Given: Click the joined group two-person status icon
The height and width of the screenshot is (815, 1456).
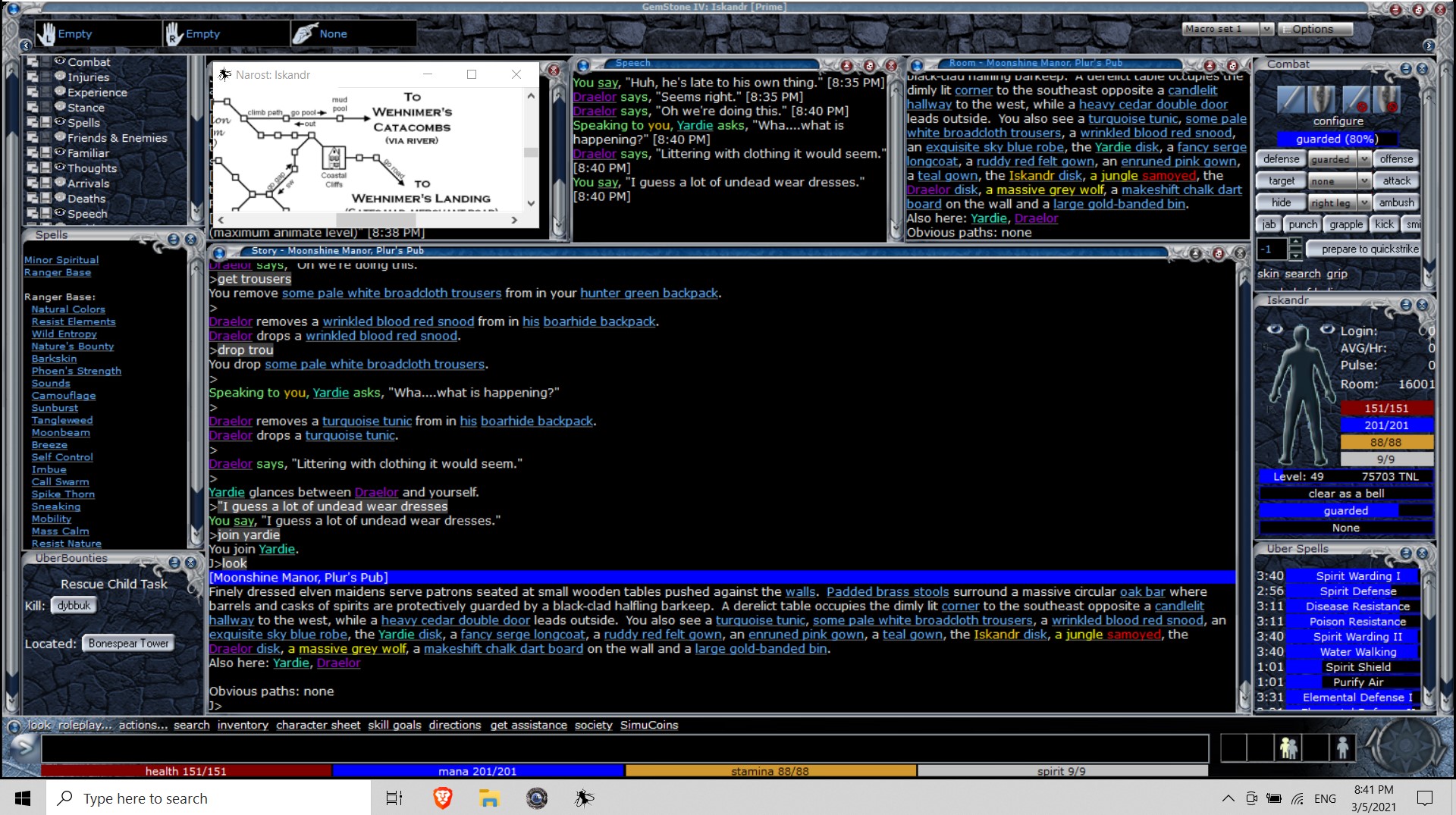Looking at the screenshot, I should click(x=1288, y=748).
